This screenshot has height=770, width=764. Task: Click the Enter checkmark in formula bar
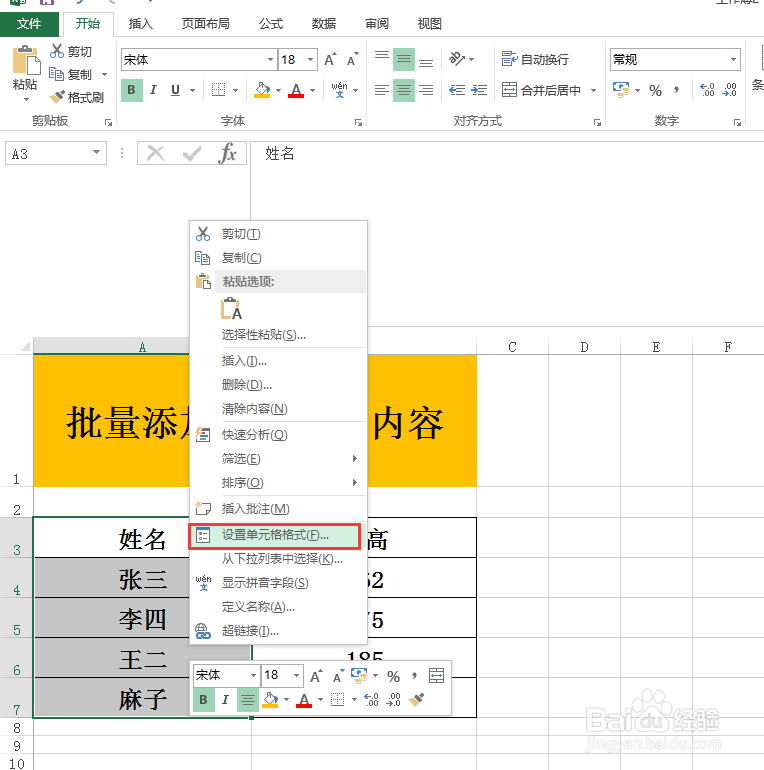pyautogui.click(x=191, y=153)
